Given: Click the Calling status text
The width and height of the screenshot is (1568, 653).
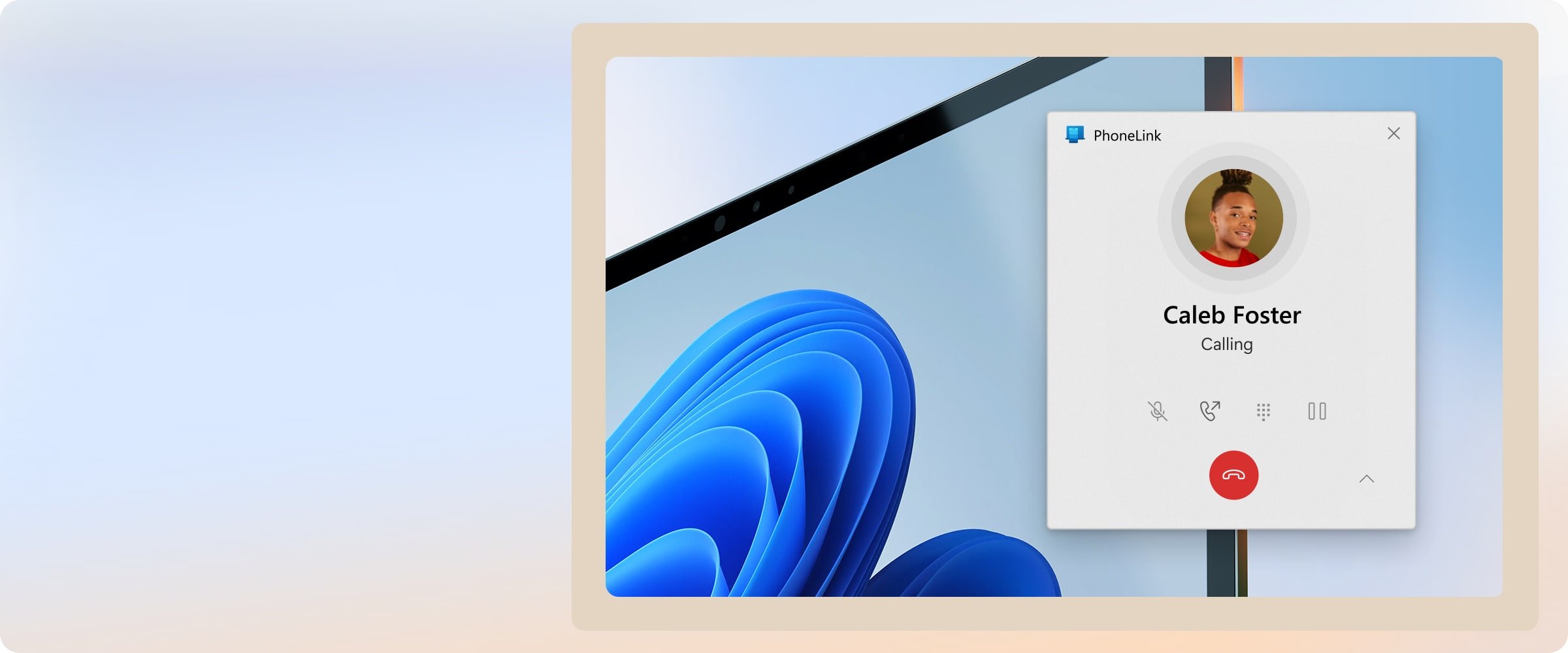Looking at the screenshot, I should coord(1226,344).
